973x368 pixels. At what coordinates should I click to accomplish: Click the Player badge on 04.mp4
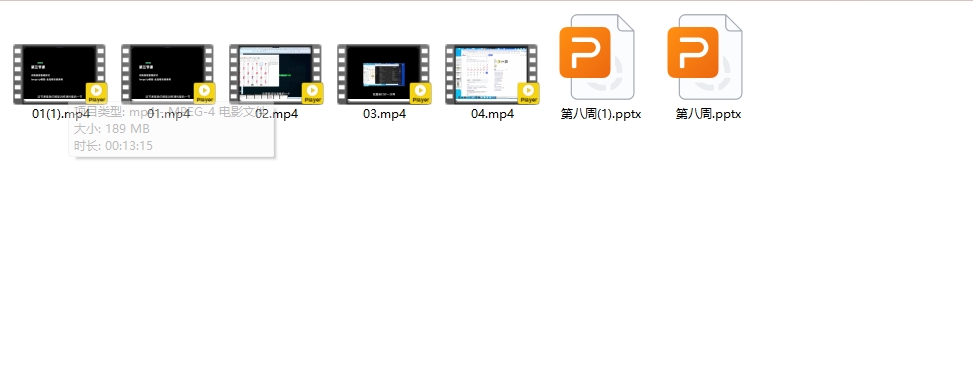[x=528, y=93]
